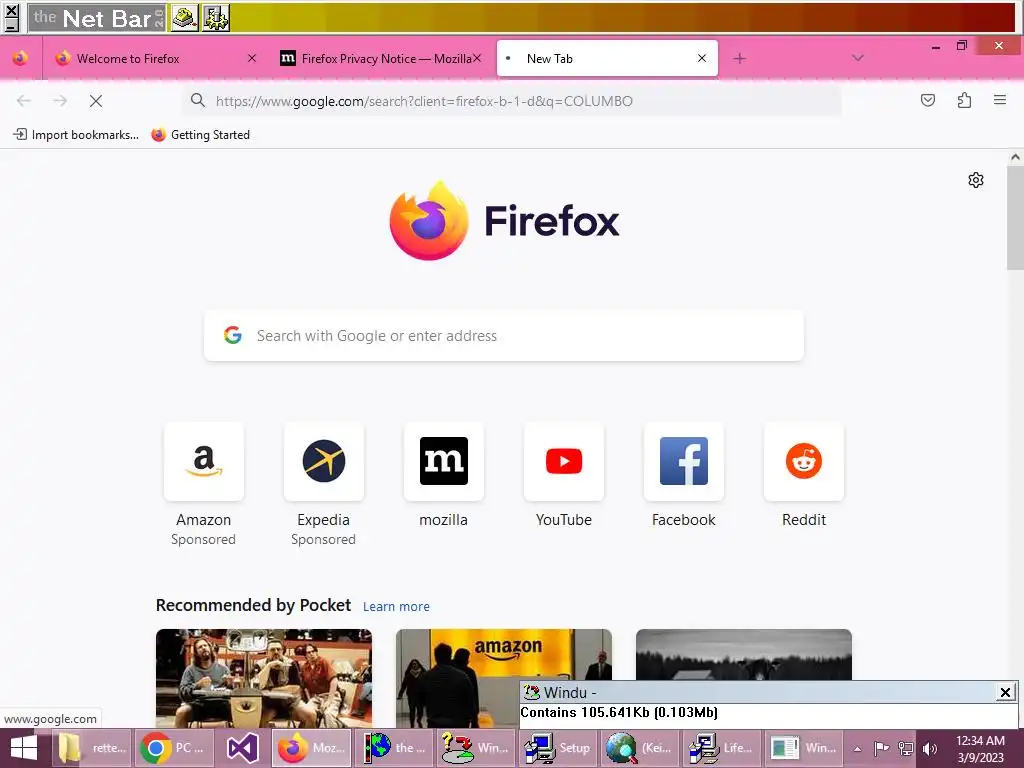The height and width of the screenshot is (768, 1024).
Task: Click the Net Bar 2.0 logo
Action: pos(97,18)
